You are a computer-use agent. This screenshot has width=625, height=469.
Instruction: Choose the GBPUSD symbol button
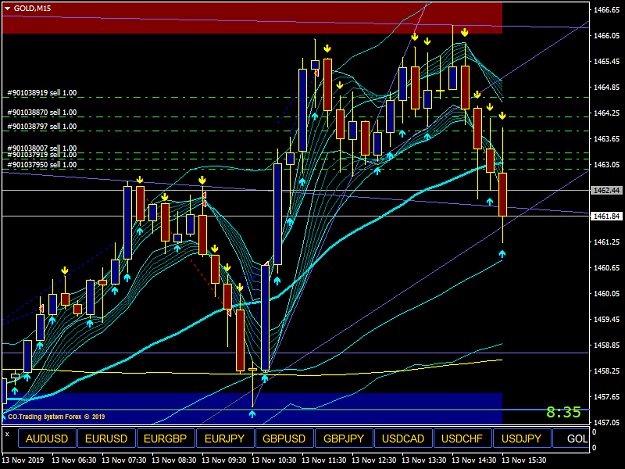[284, 438]
